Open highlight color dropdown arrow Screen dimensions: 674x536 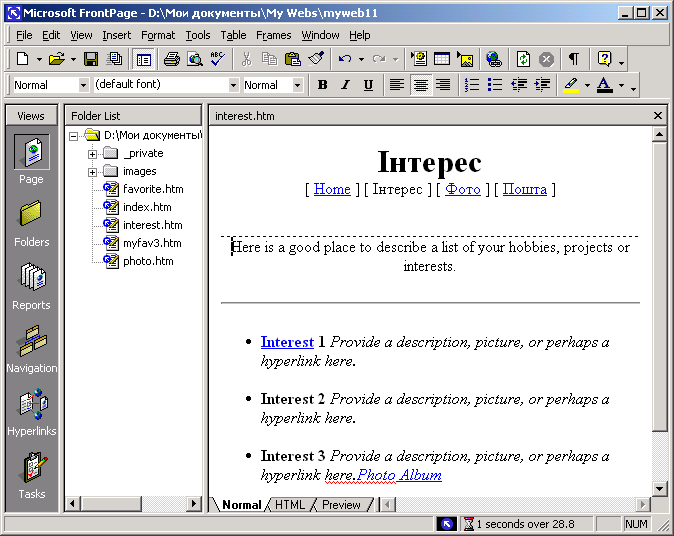tap(587, 85)
